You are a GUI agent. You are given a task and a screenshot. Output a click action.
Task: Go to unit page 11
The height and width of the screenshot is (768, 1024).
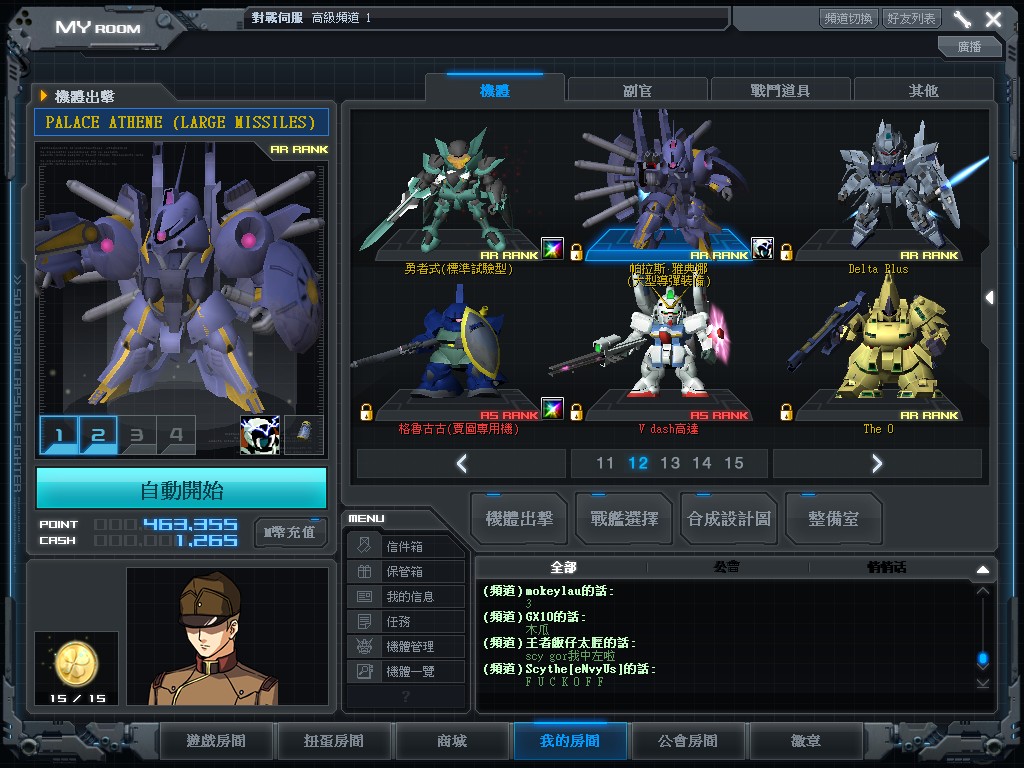click(x=605, y=463)
